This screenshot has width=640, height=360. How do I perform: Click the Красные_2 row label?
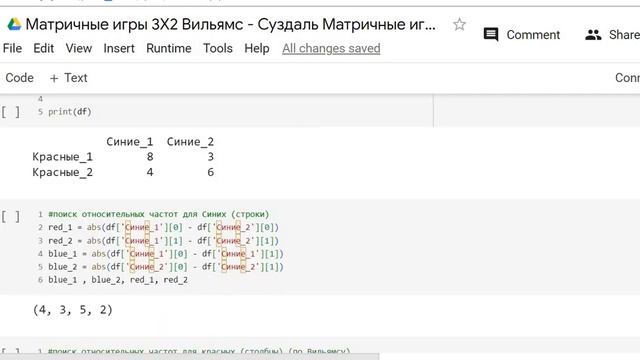tap(62, 172)
